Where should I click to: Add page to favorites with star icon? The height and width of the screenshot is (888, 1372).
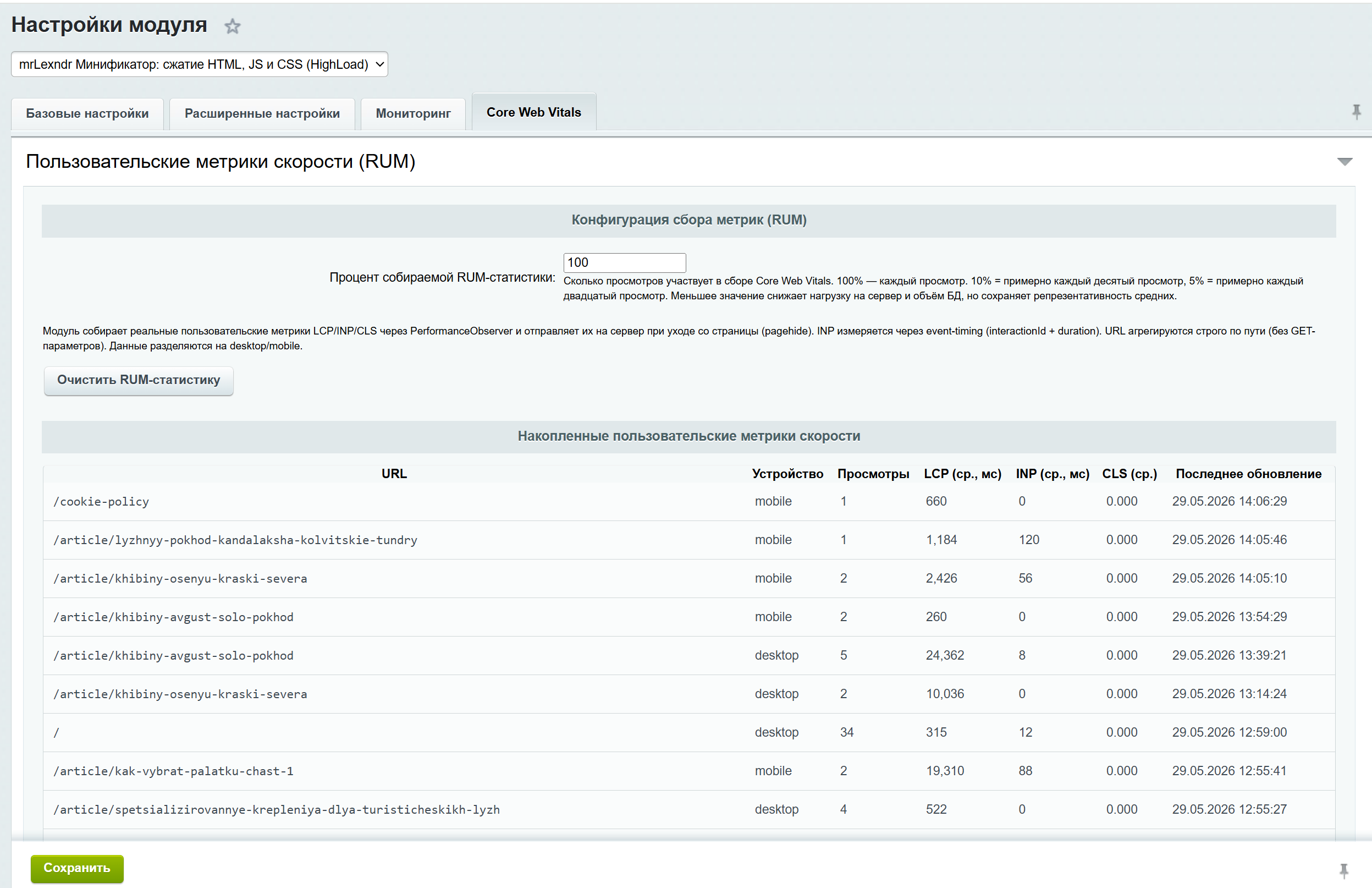(x=232, y=26)
